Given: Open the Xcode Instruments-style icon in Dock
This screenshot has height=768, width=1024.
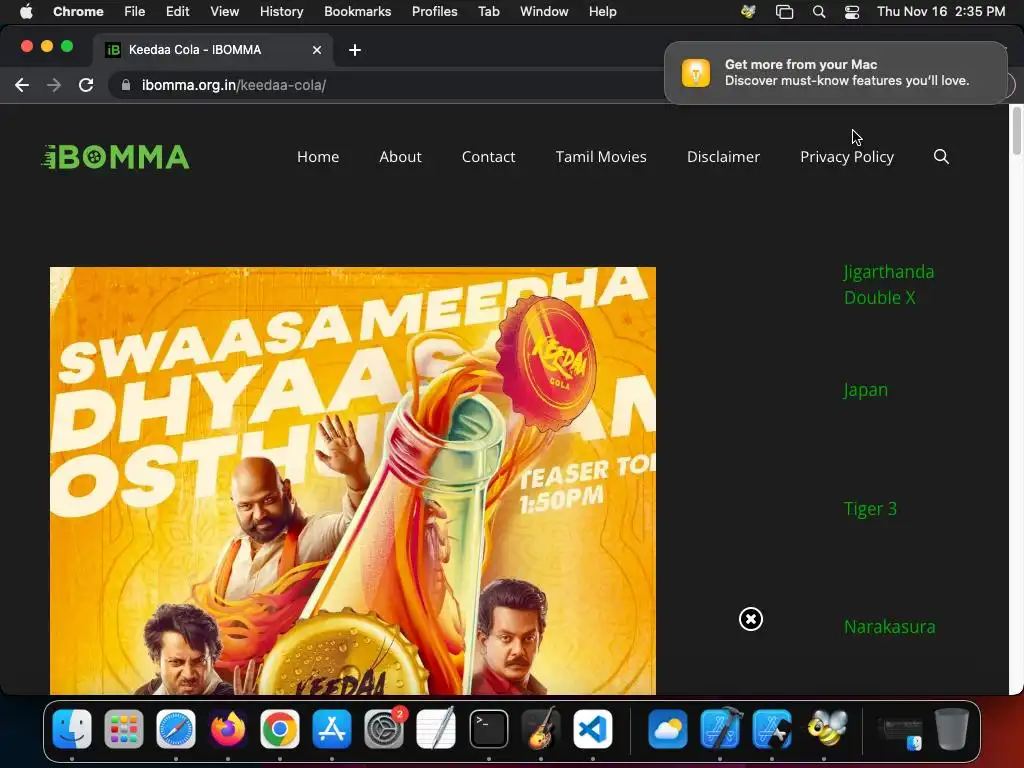Looking at the screenshot, I should tap(772, 729).
